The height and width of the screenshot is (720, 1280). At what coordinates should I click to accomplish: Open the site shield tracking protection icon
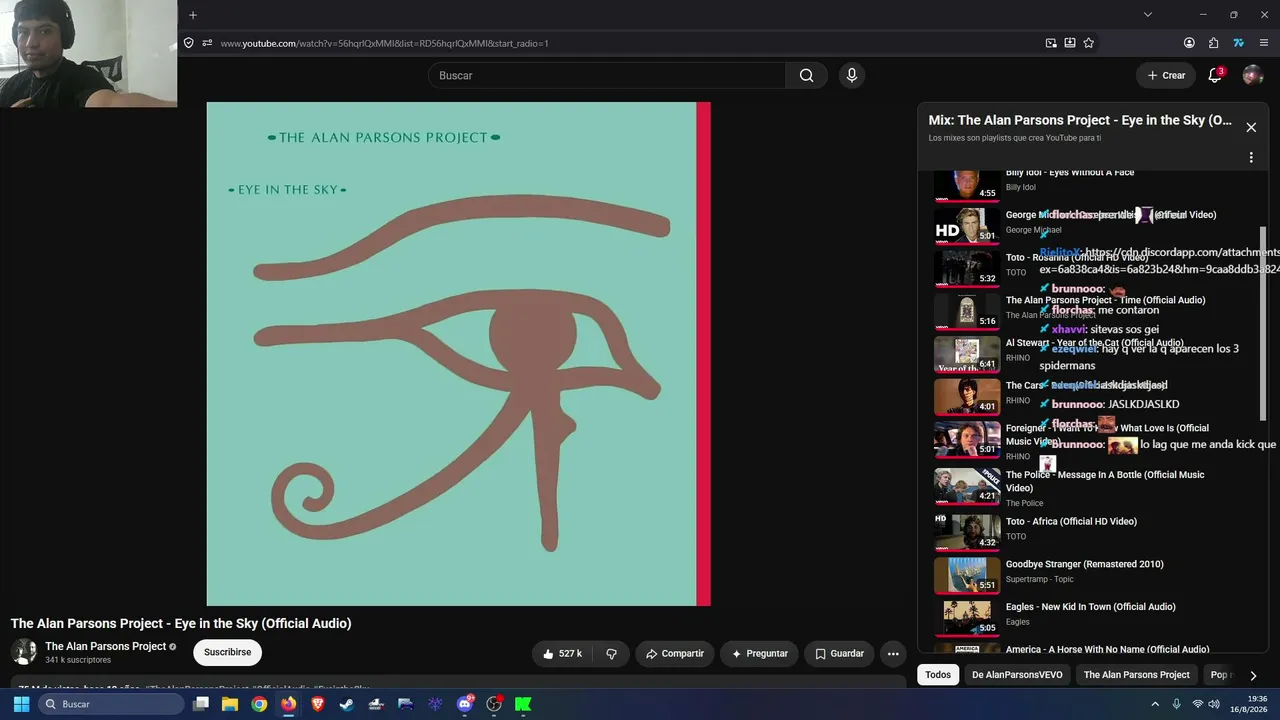pos(188,43)
